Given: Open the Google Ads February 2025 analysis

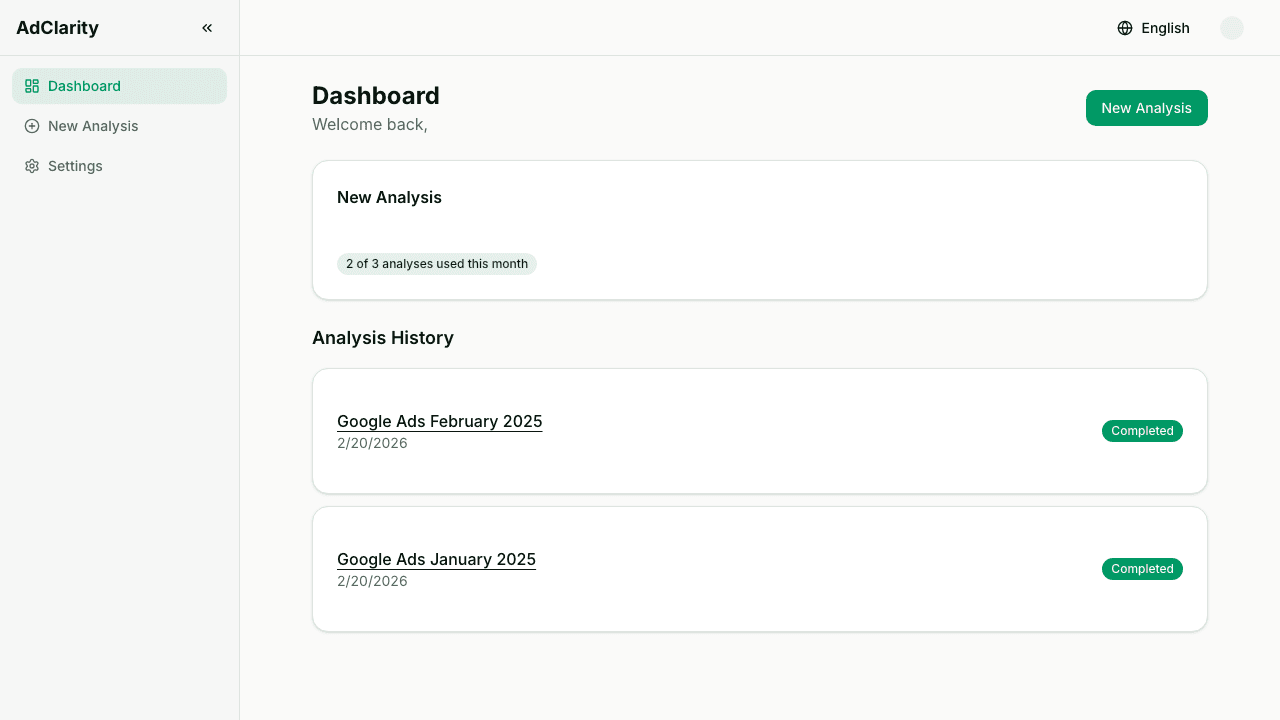Looking at the screenshot, I should coord(439,421).
